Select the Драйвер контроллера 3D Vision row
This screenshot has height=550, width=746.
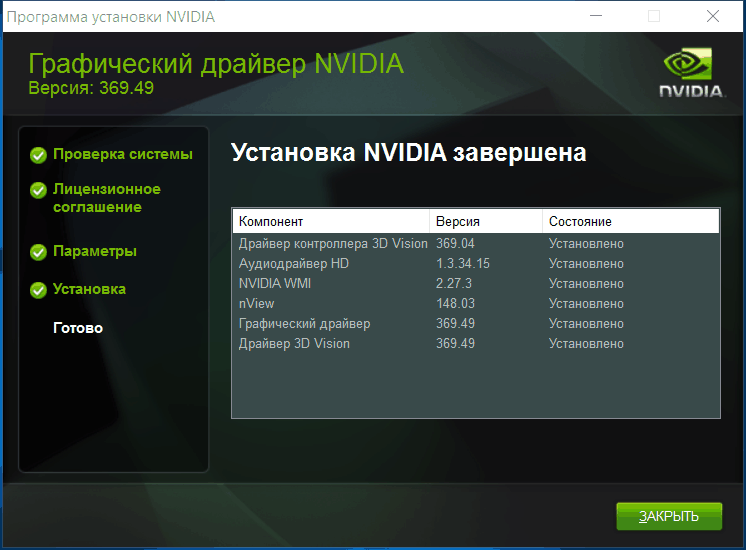click(476, 244)
